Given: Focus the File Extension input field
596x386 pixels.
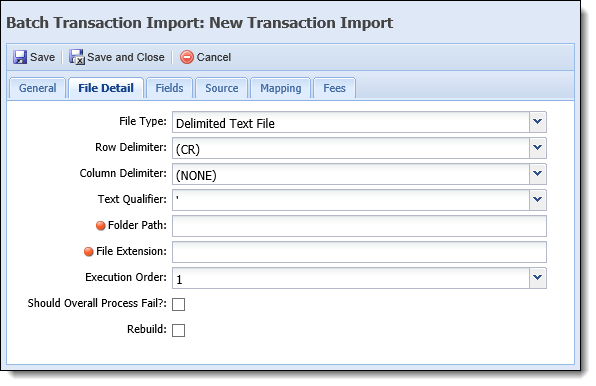Looking at the screenshot, I should pos(359,252).
